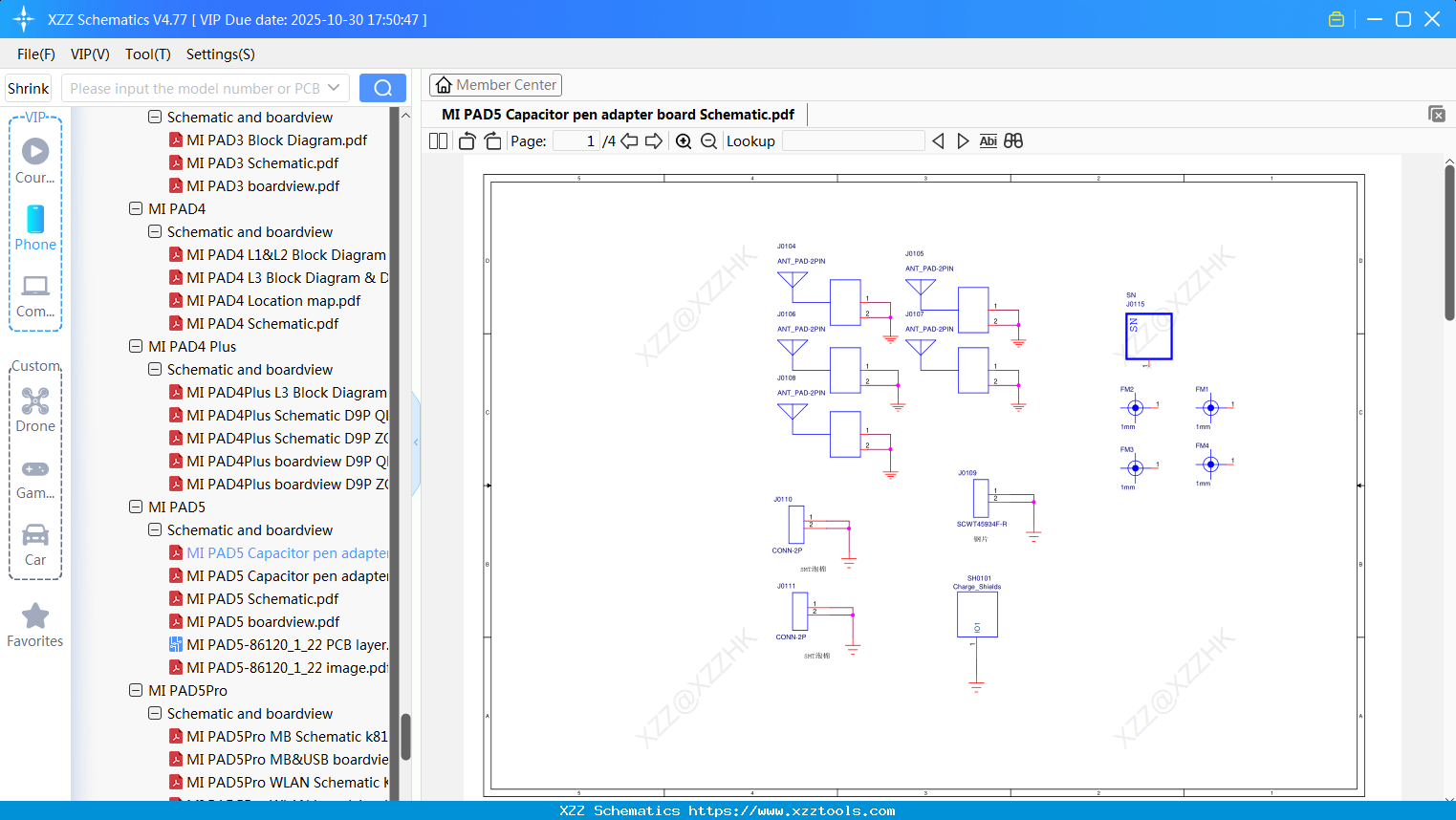This screenshot has height=820, width=1456.
Task: Open the Settings(S) menu
Action: coord(220,54)
